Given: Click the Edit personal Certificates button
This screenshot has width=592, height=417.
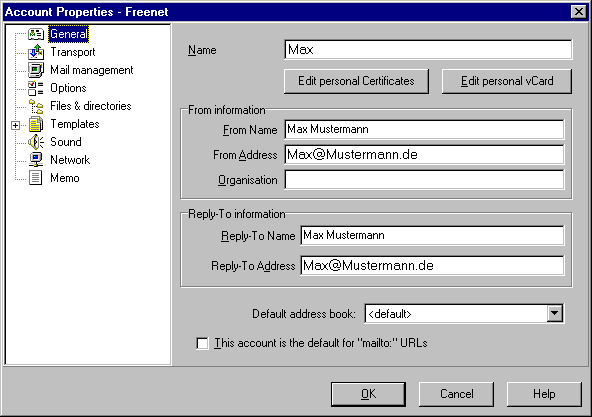Looking at the screenshot, I should (x=356, y=81).
